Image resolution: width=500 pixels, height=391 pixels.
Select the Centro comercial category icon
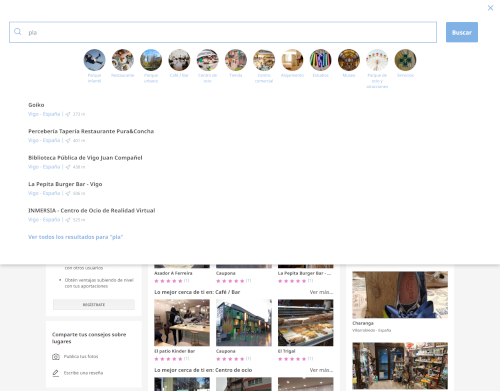point(264,60)
